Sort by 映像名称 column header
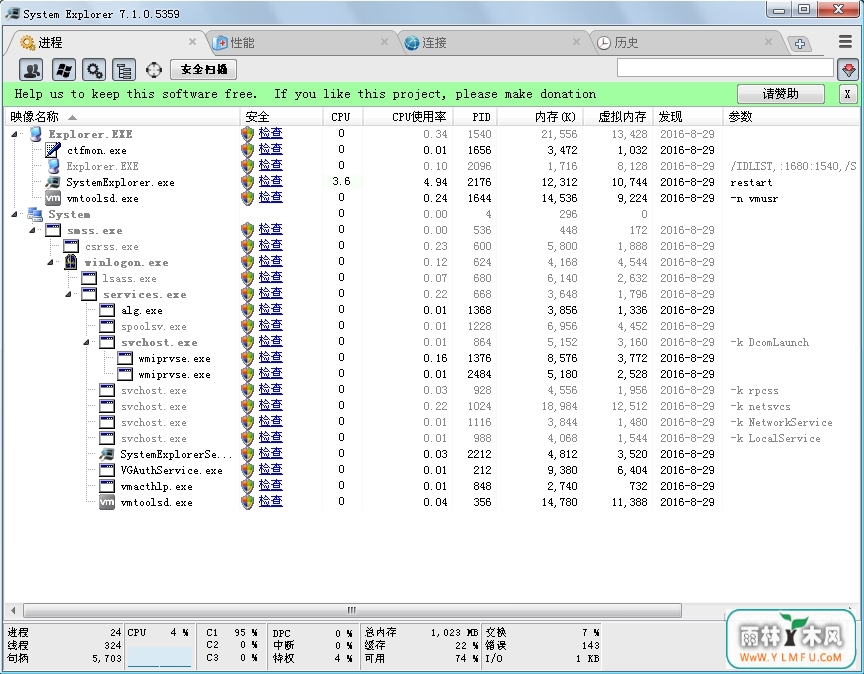 click(122, 116)
